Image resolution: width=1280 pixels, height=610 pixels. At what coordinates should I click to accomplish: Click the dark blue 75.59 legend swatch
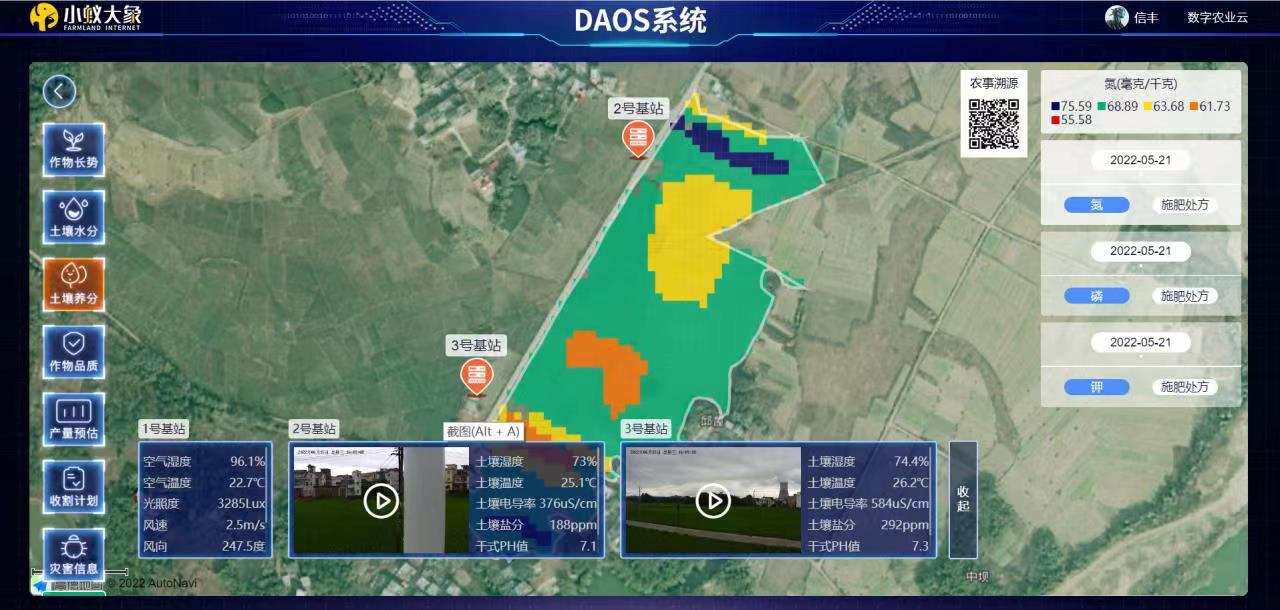point(1056,106)
